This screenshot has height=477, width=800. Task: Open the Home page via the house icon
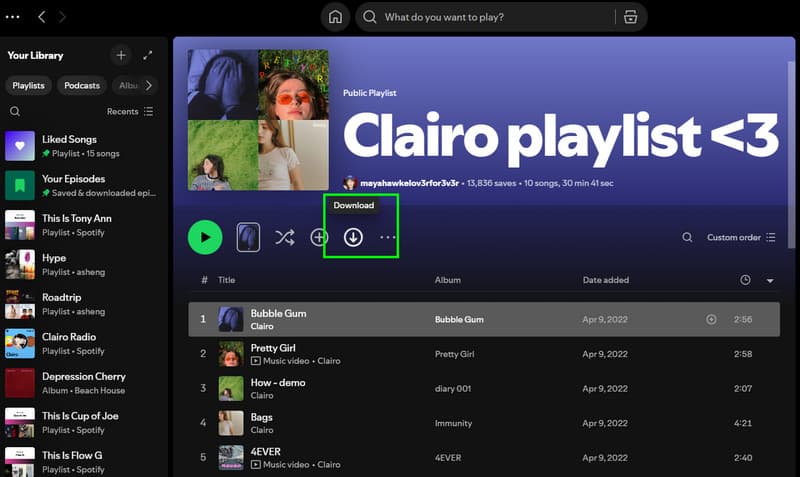point(335,17)
